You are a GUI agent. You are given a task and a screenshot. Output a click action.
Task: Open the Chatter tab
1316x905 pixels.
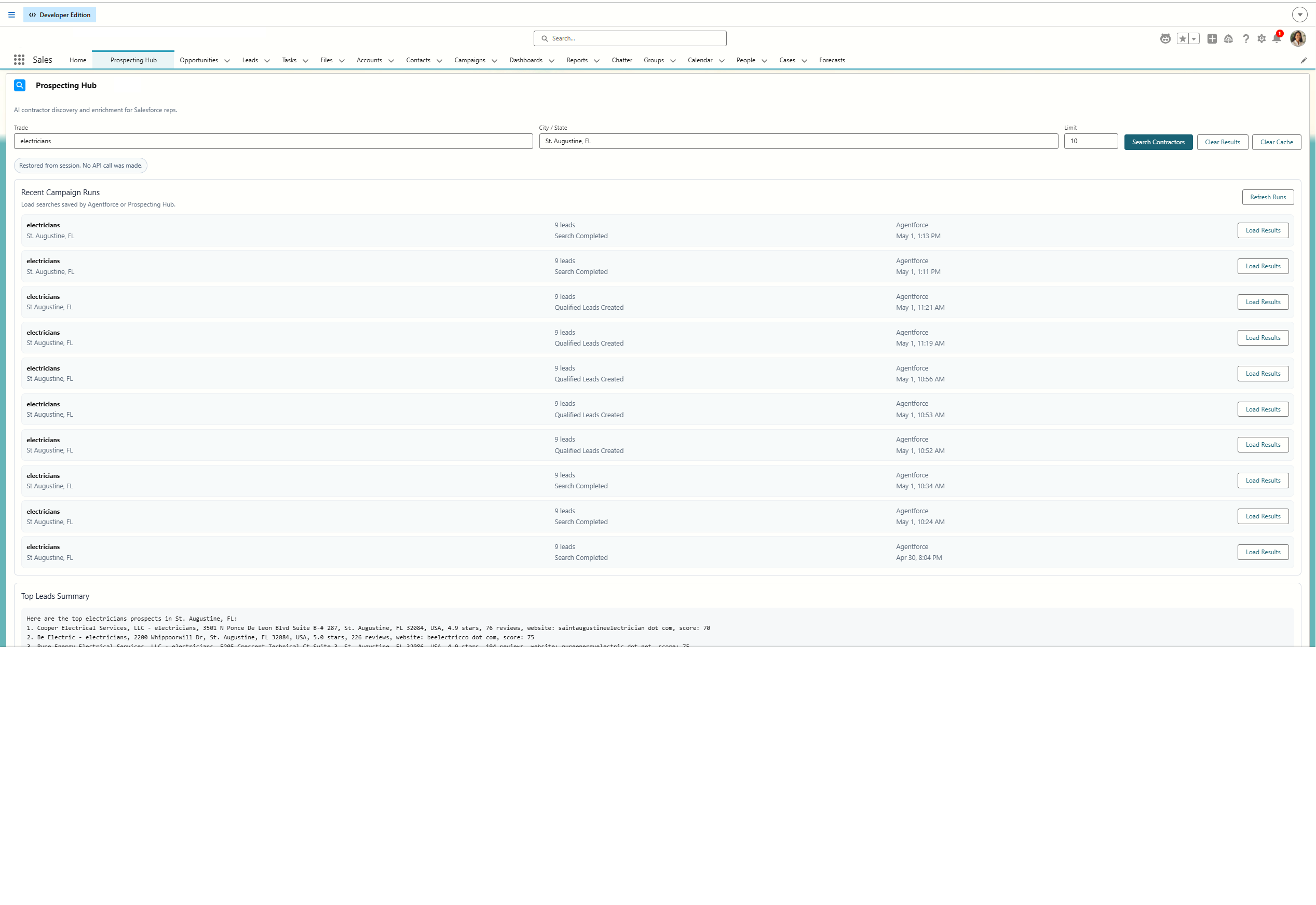622,60
